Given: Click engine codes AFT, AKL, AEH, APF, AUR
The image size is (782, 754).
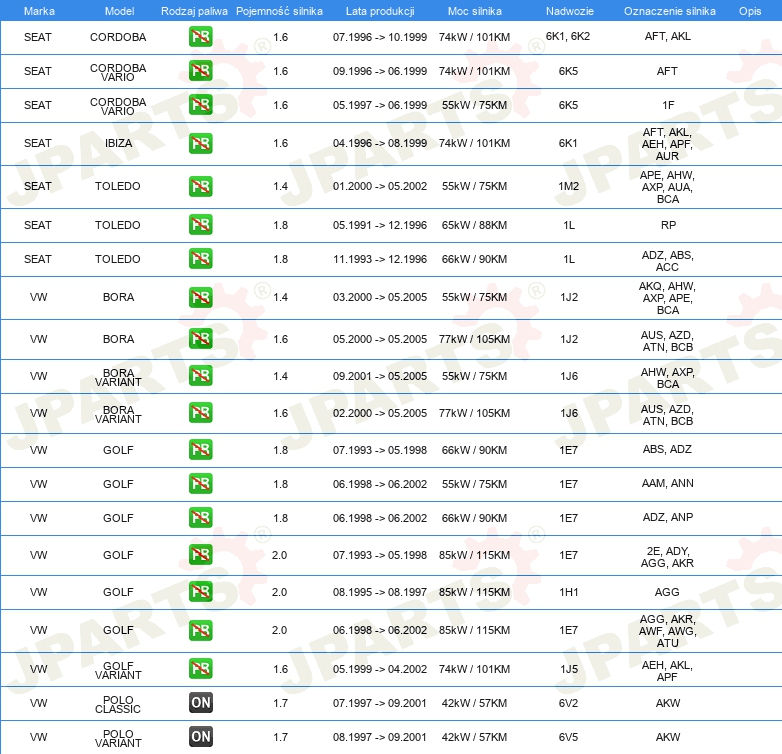Looking at the screenshot, I should click(667, 144).
